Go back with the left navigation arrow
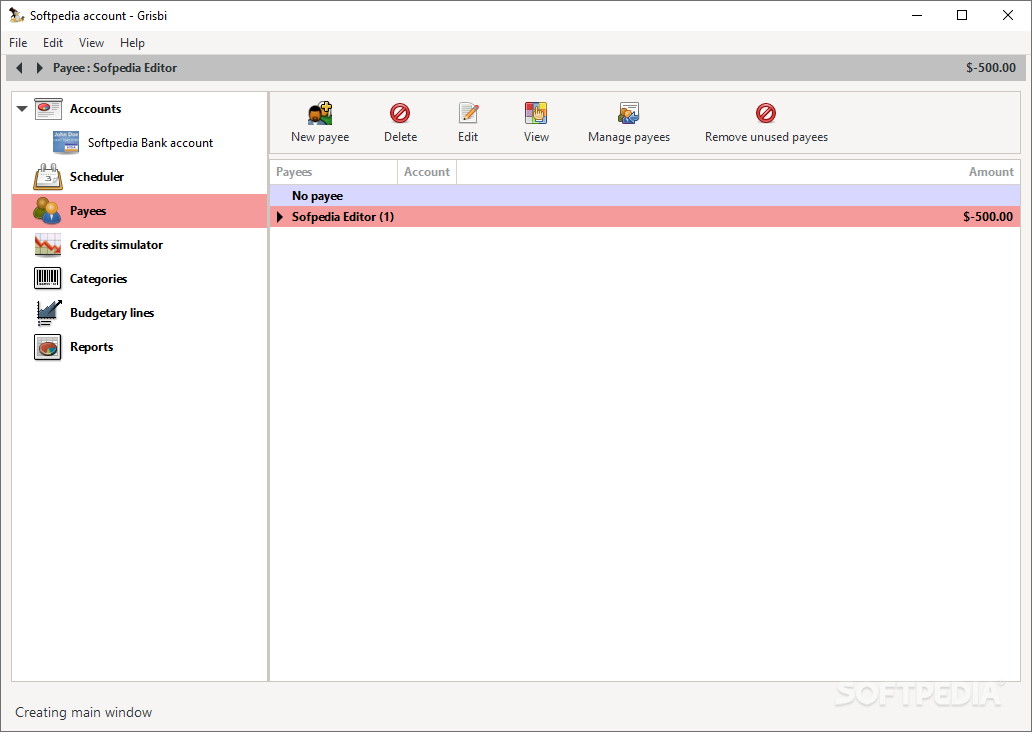The height and width of the screenshot is (732, 1032). point(19,68)
